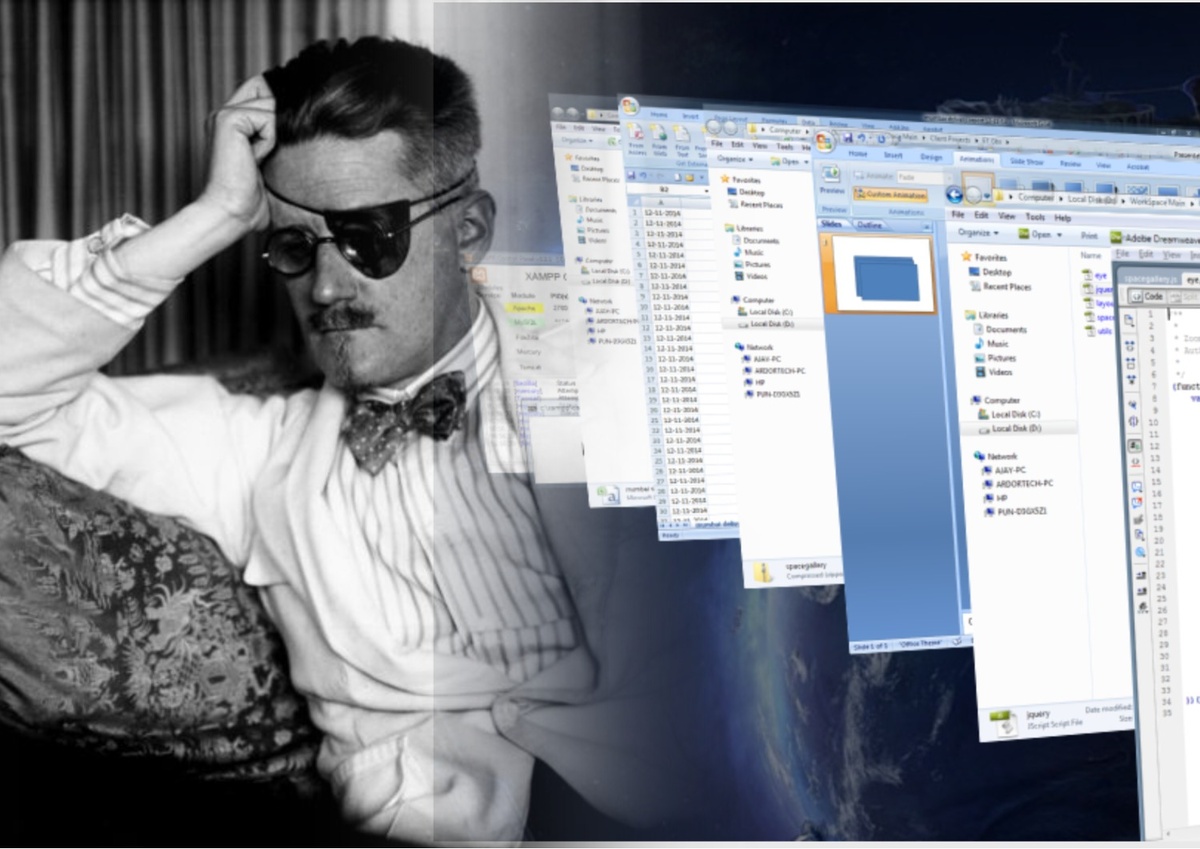Click Excel column A header
The width and height of the screenshot is (1200, 849).
tap(661, 202)
